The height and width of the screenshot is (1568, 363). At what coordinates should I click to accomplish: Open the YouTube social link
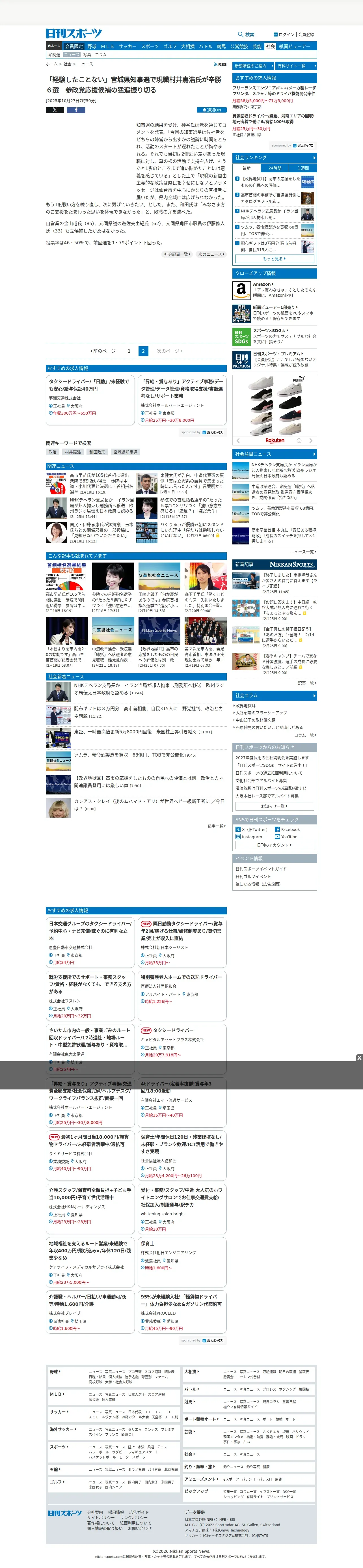click(x=286, y=837)
